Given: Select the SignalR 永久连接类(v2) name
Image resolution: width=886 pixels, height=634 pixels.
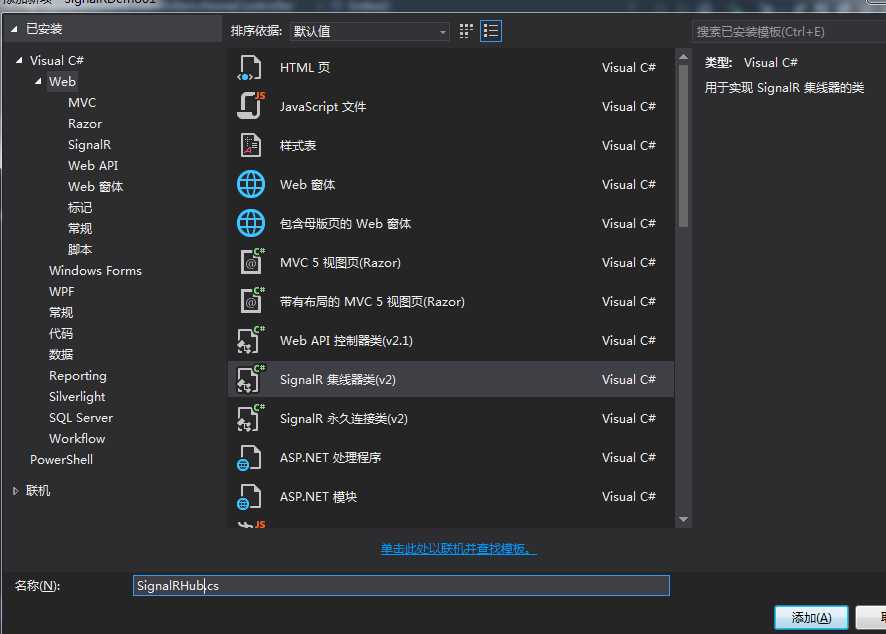Looking at the screenshot, I should [344, 419].
